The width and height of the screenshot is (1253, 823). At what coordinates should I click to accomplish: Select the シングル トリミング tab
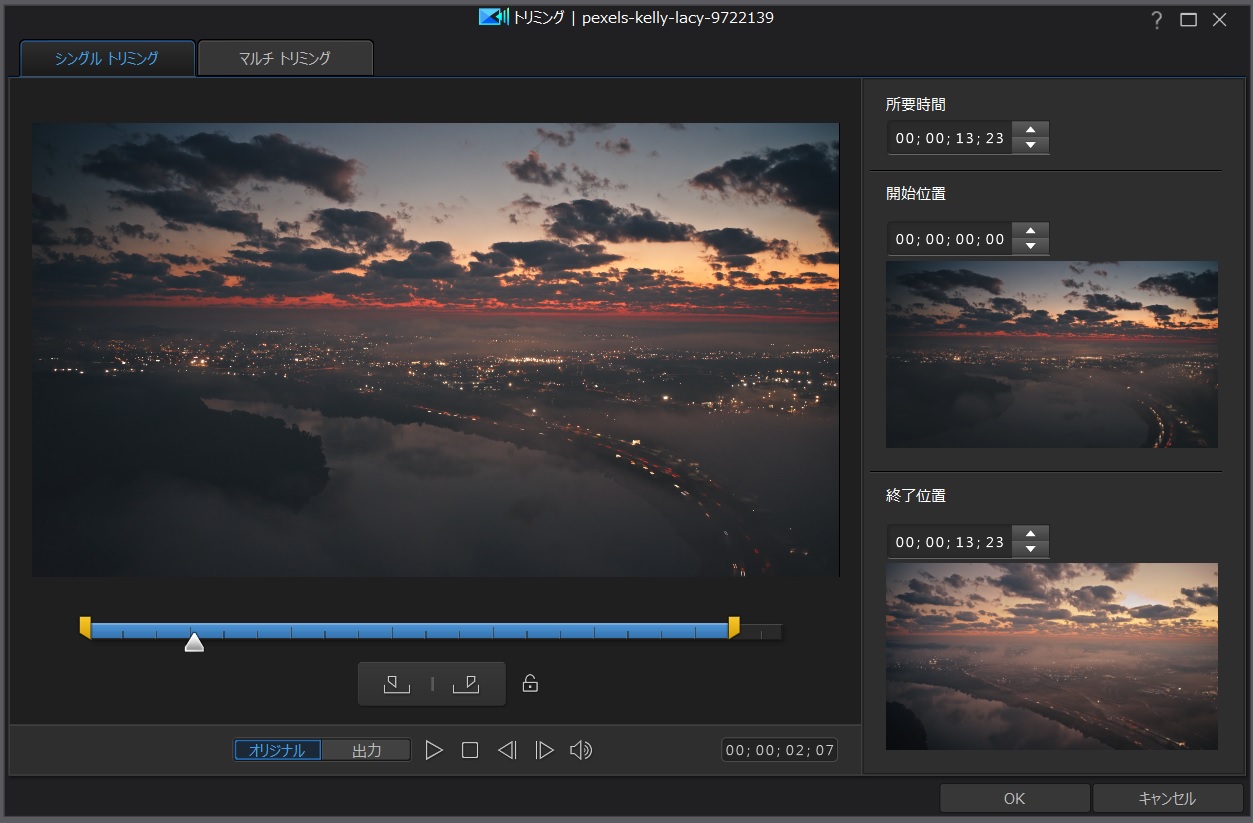tap(107, 58)
